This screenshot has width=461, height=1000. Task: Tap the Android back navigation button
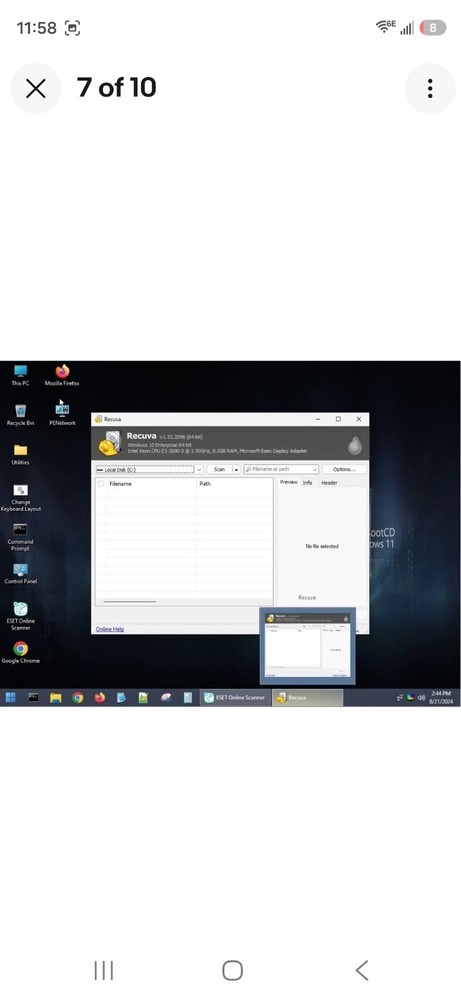[362, 970]
